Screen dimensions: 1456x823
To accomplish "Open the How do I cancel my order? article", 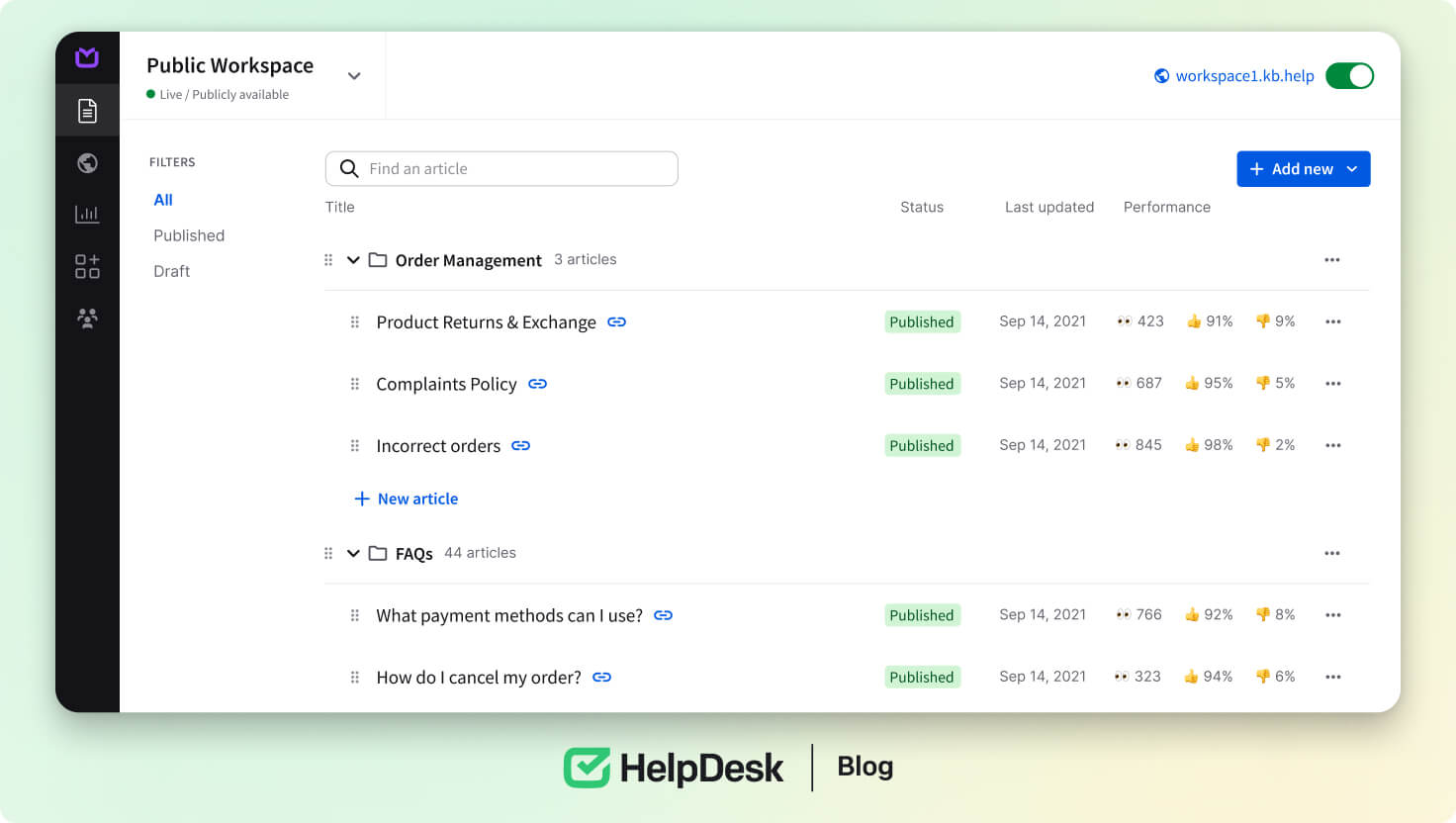I will click(x=478, y=678).
